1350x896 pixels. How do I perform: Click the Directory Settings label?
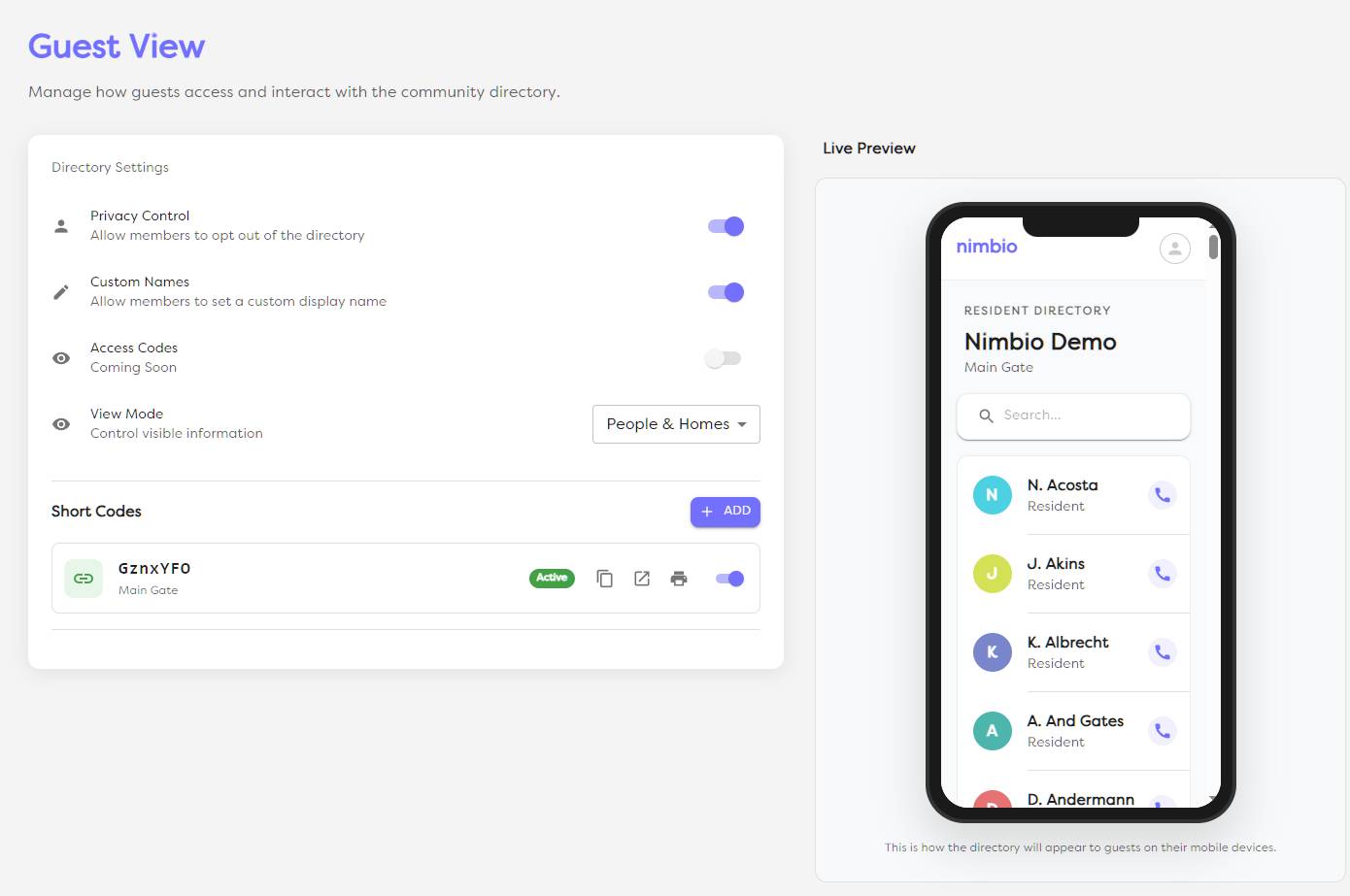[x=110, y=168]
